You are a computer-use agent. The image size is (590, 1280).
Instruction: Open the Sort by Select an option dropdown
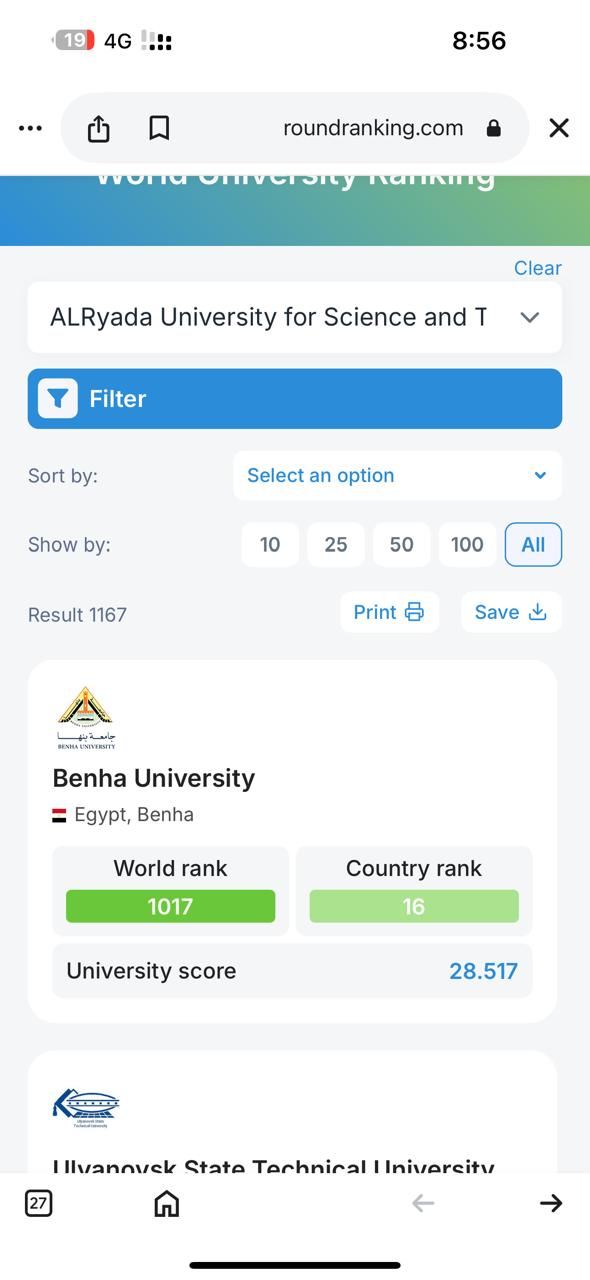(x=397, y=475)
